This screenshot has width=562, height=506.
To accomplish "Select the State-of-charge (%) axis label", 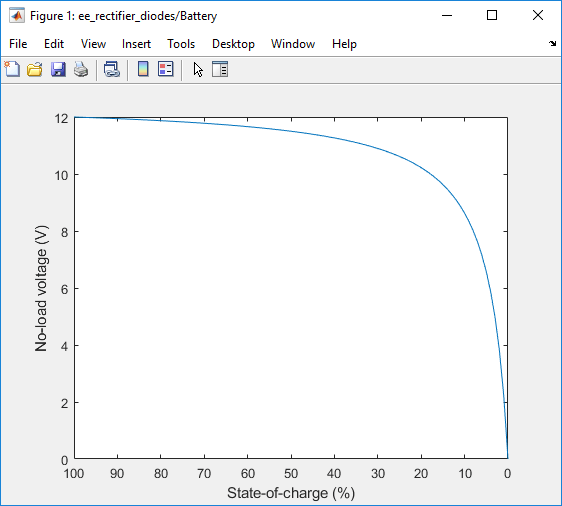I will 291,493.
